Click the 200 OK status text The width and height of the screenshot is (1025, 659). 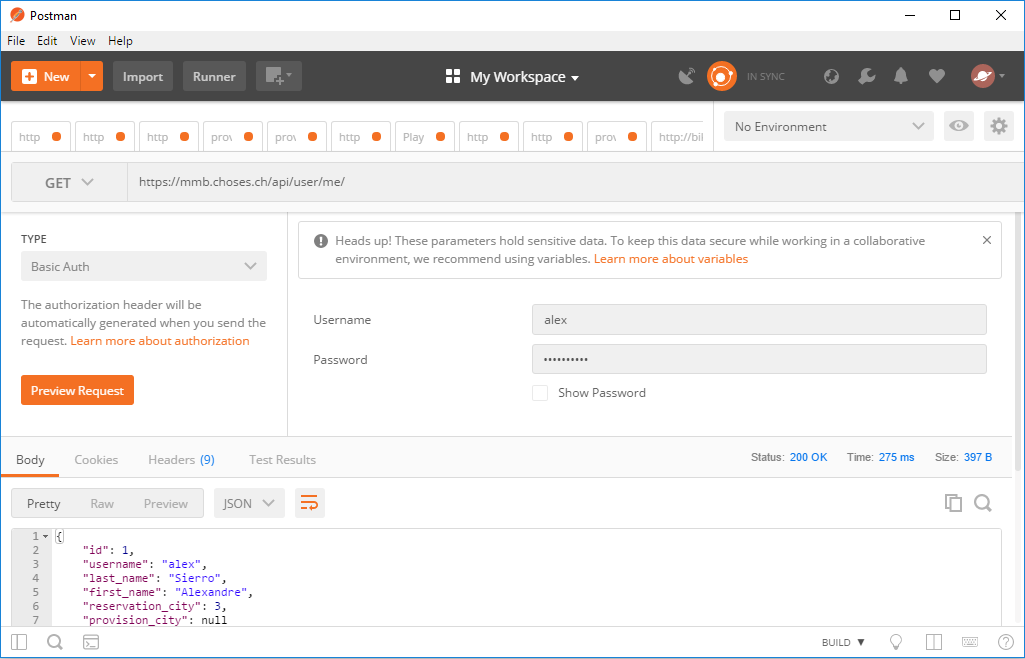808,457
